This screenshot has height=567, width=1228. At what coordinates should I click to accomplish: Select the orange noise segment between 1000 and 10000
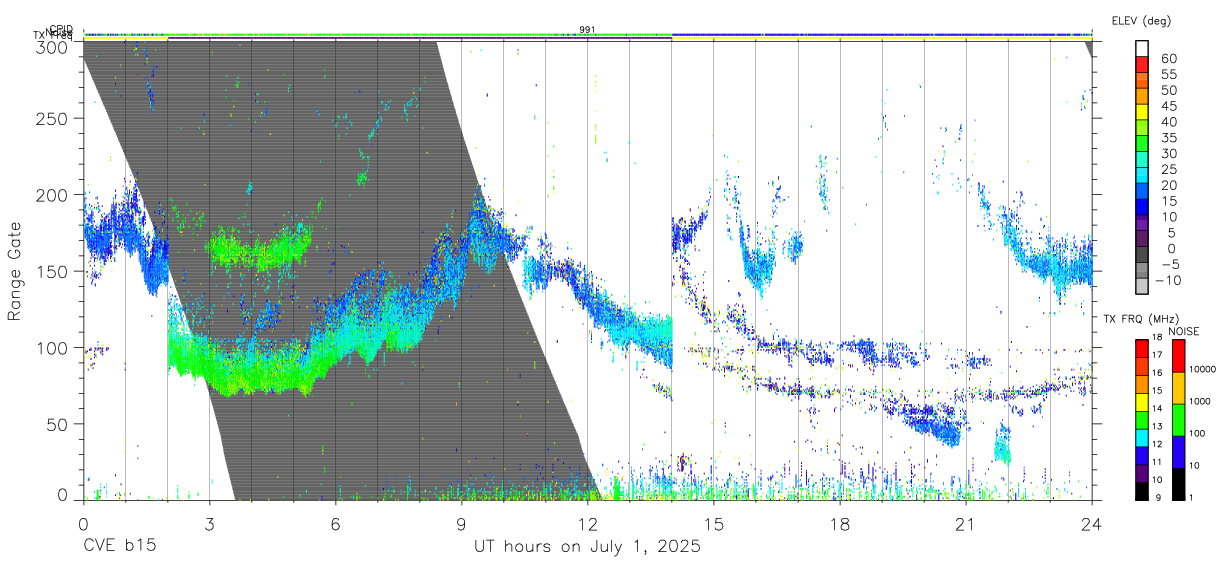click(x=1178, y=387)
